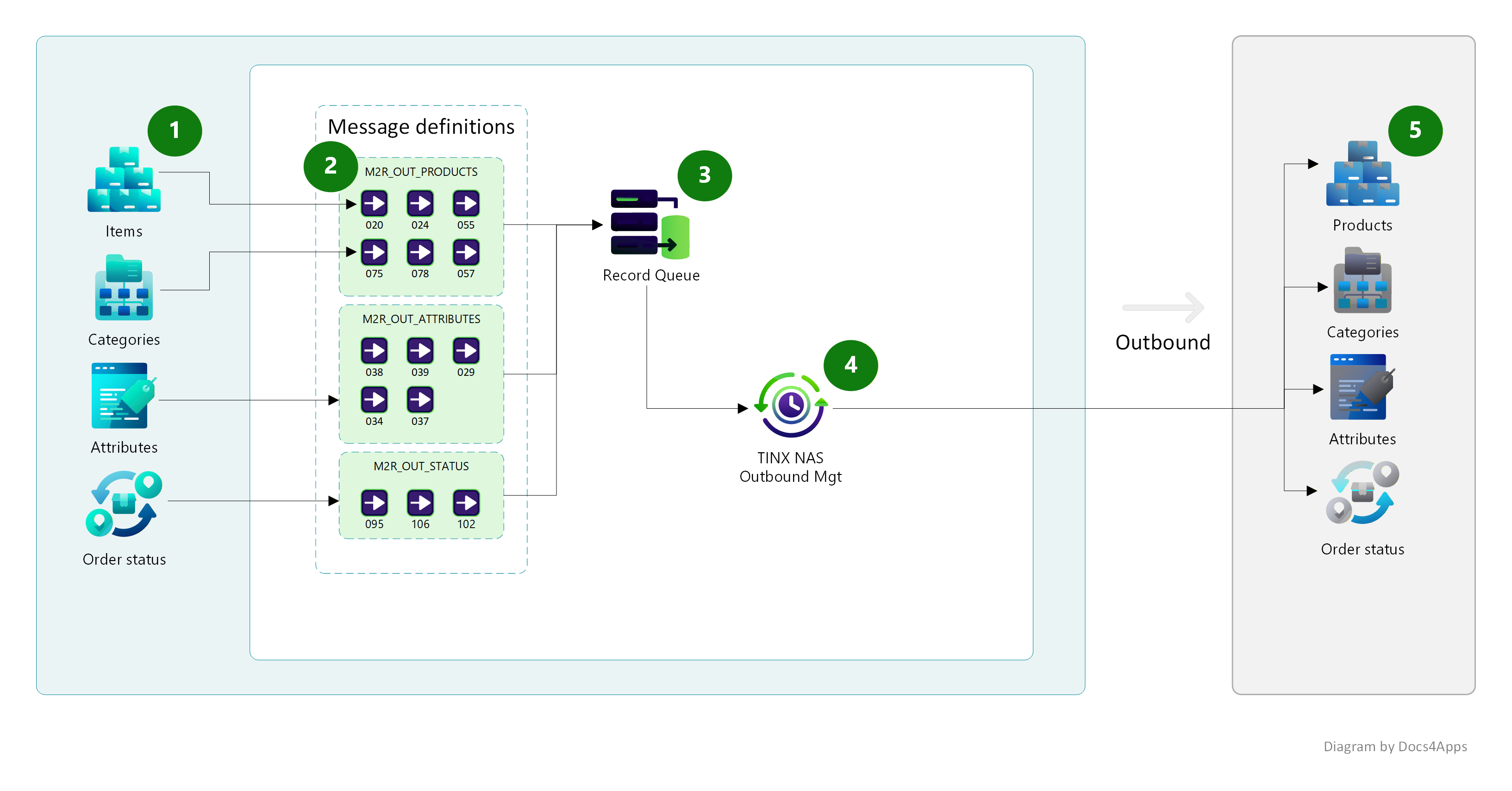Select message arrow icon 020
Screen dimensions: 1512x791
[x=374, y=204]
